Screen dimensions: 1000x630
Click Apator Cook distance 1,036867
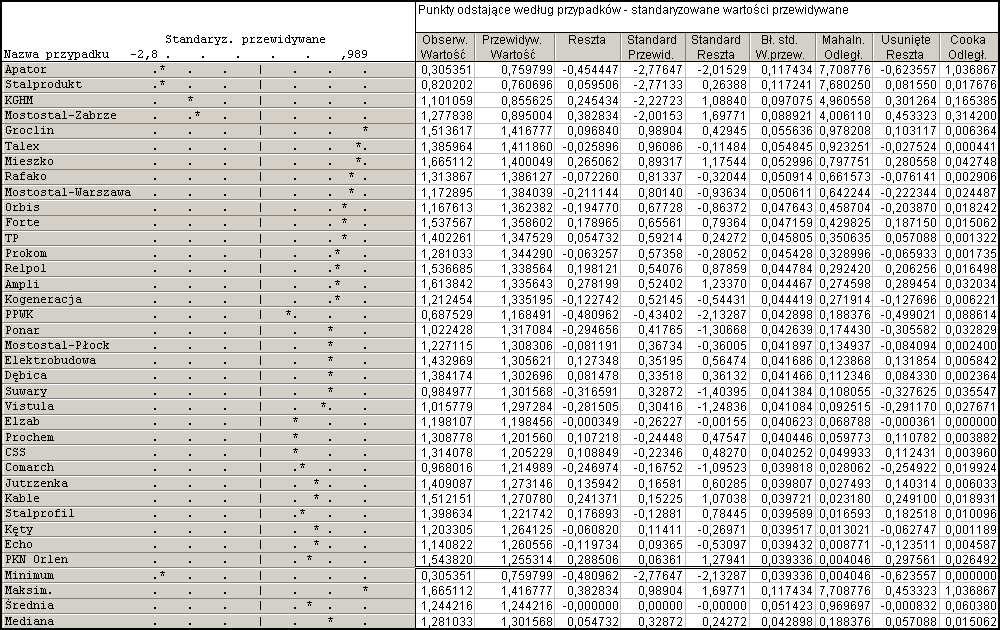pos(971,70)
